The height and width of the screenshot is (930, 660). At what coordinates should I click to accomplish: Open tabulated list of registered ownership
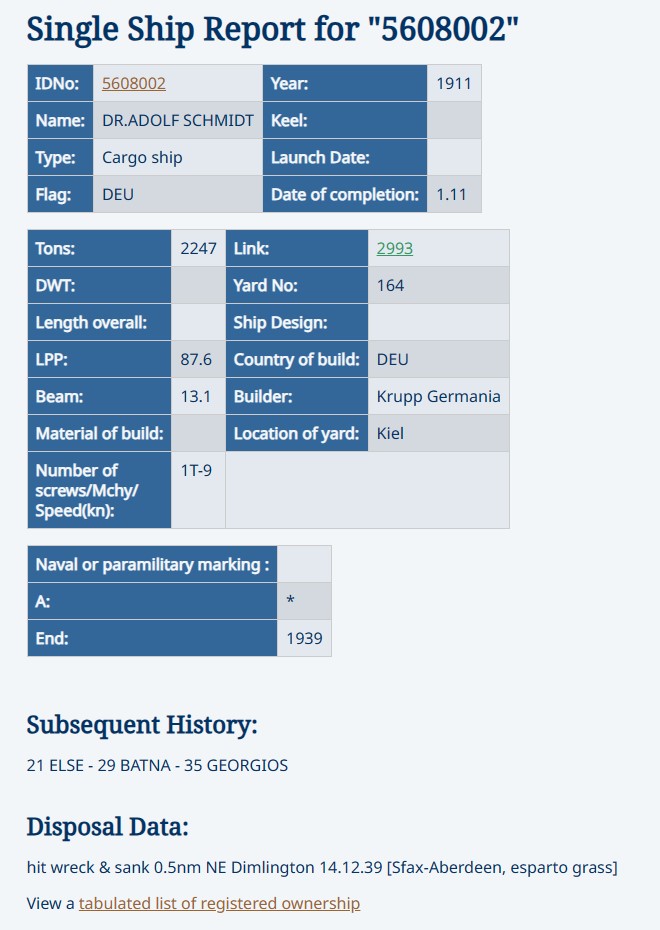[219, 903]
